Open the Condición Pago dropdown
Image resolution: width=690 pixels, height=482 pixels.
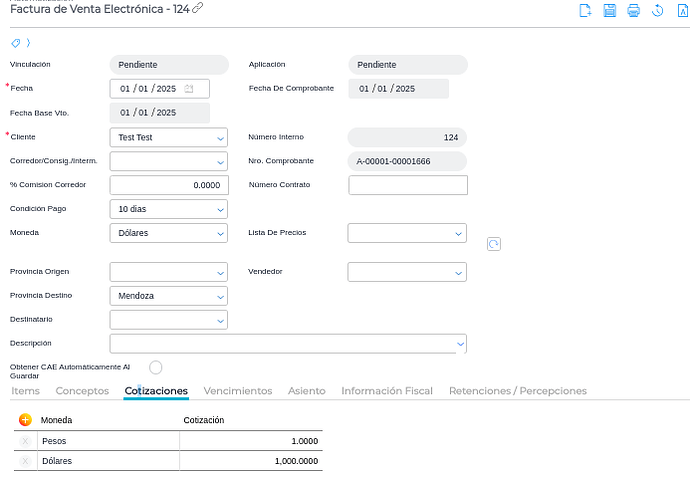tap(220, 210)
